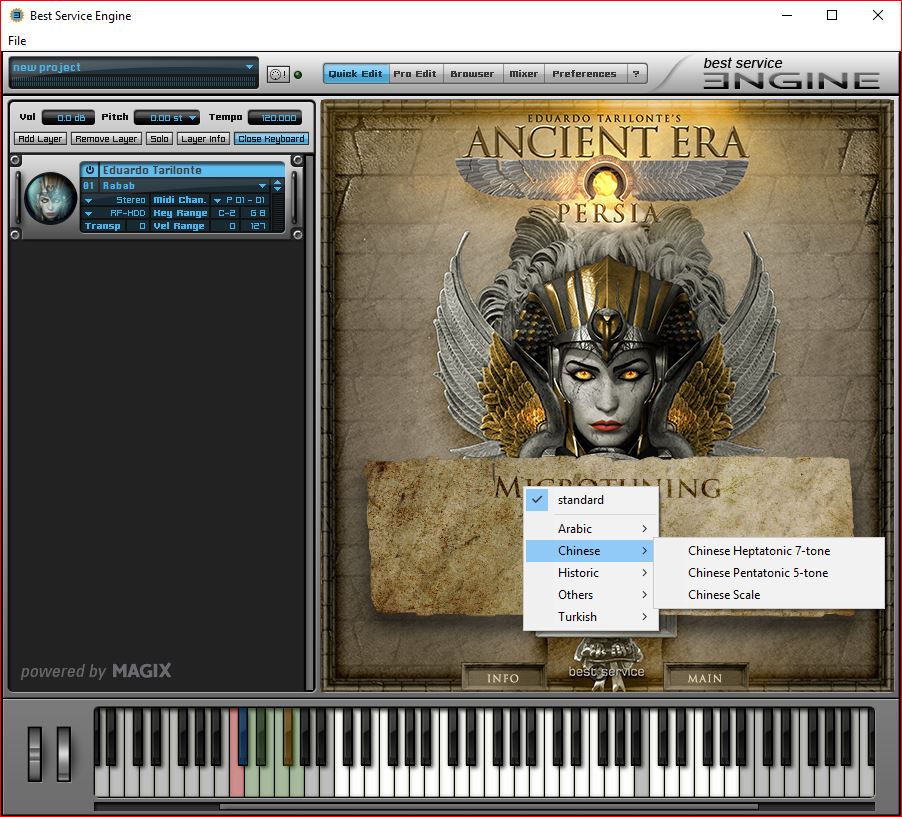The image size is (902, 817).
Task: Click the INFO plaque button
Action: (503, 678)
